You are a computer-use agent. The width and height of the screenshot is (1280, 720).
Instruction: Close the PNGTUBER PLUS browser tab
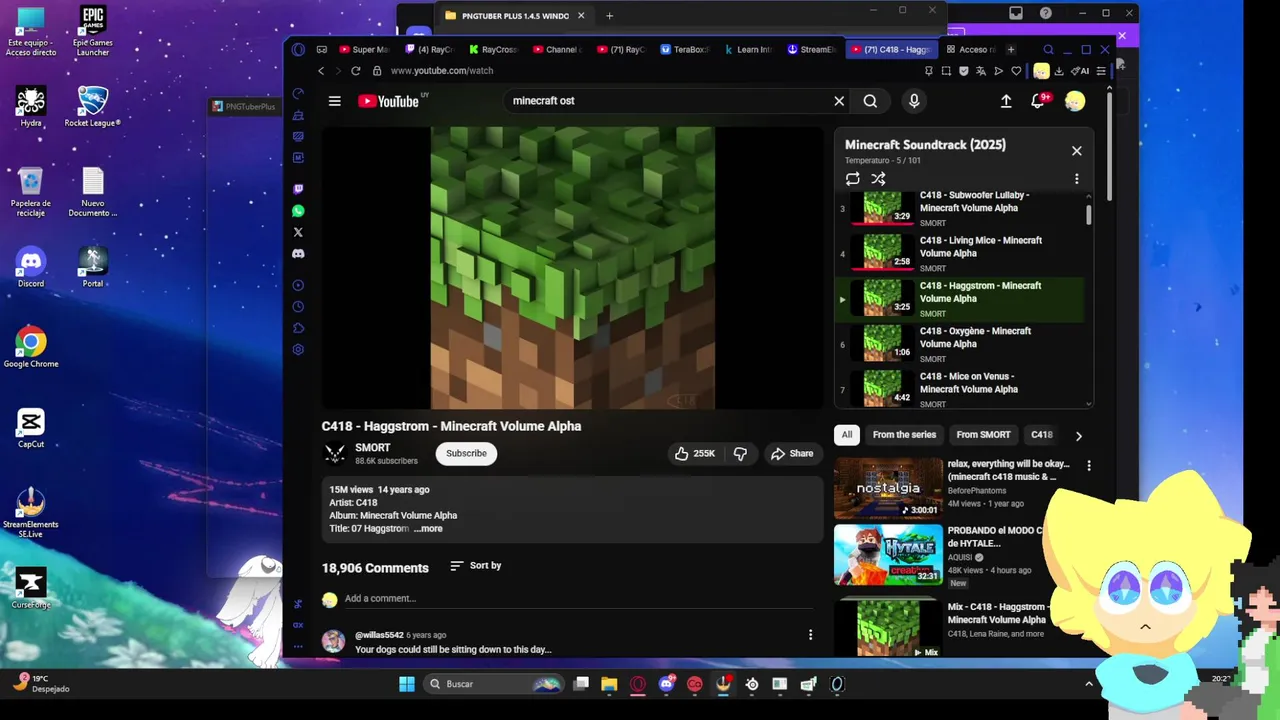(581, 16)
